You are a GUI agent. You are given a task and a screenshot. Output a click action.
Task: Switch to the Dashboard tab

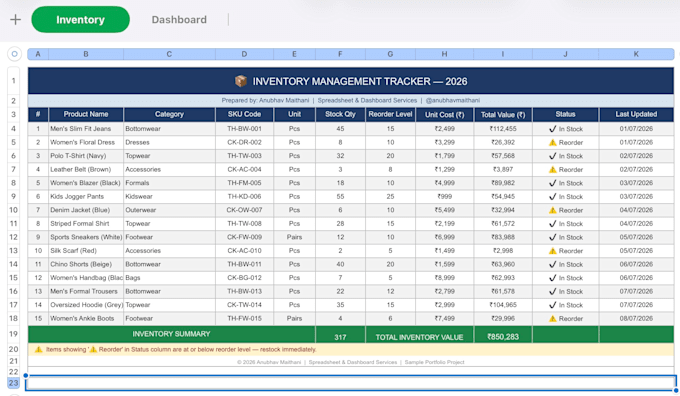pyautogui.click(x=179, y=20)
